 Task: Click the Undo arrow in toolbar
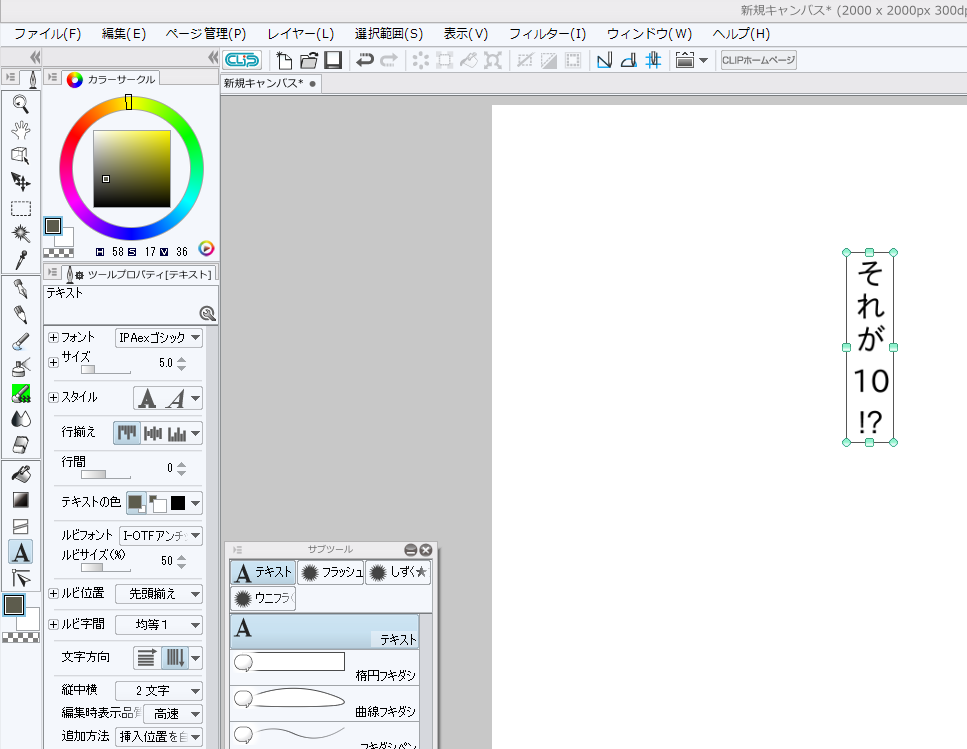365,60
